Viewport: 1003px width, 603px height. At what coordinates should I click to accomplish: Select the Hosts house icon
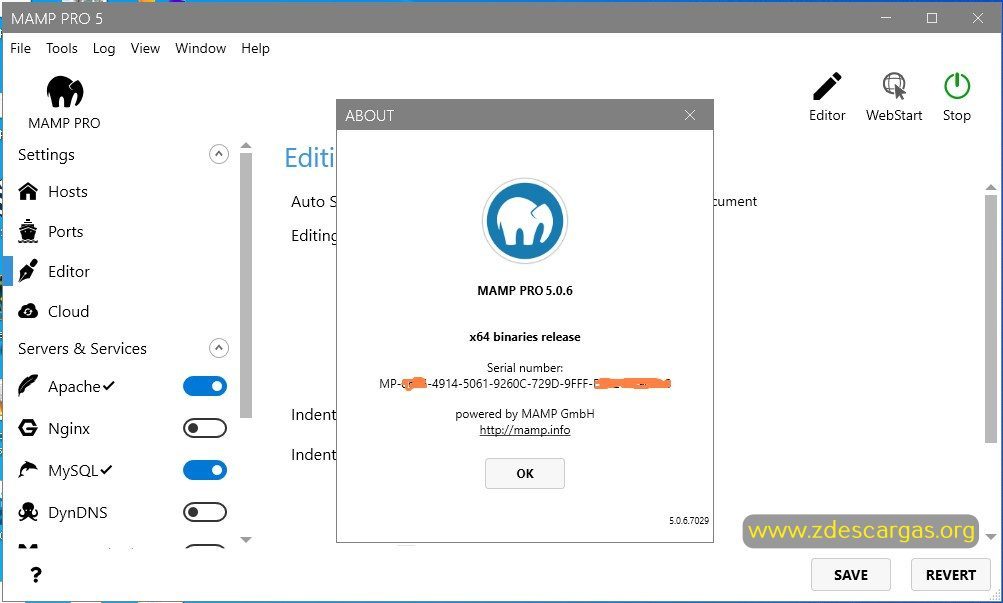pos(28,191)
